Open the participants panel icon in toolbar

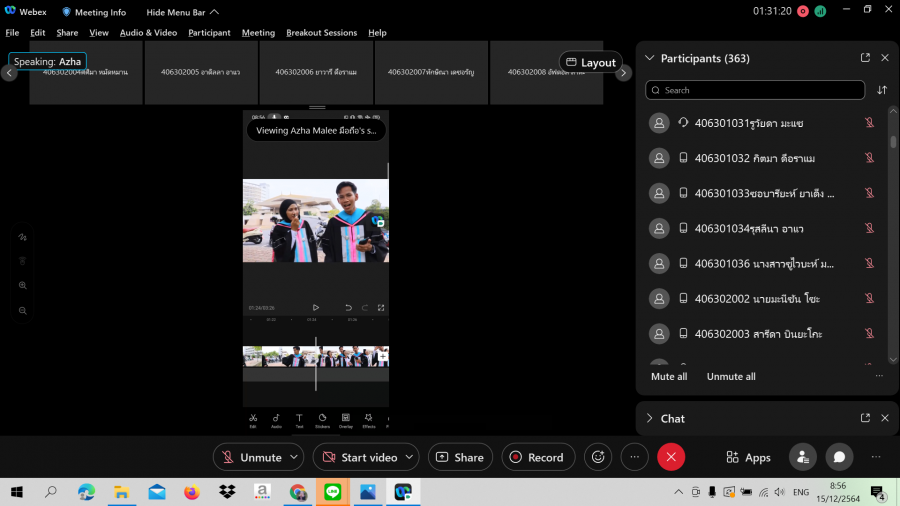(x=802, y=457)
